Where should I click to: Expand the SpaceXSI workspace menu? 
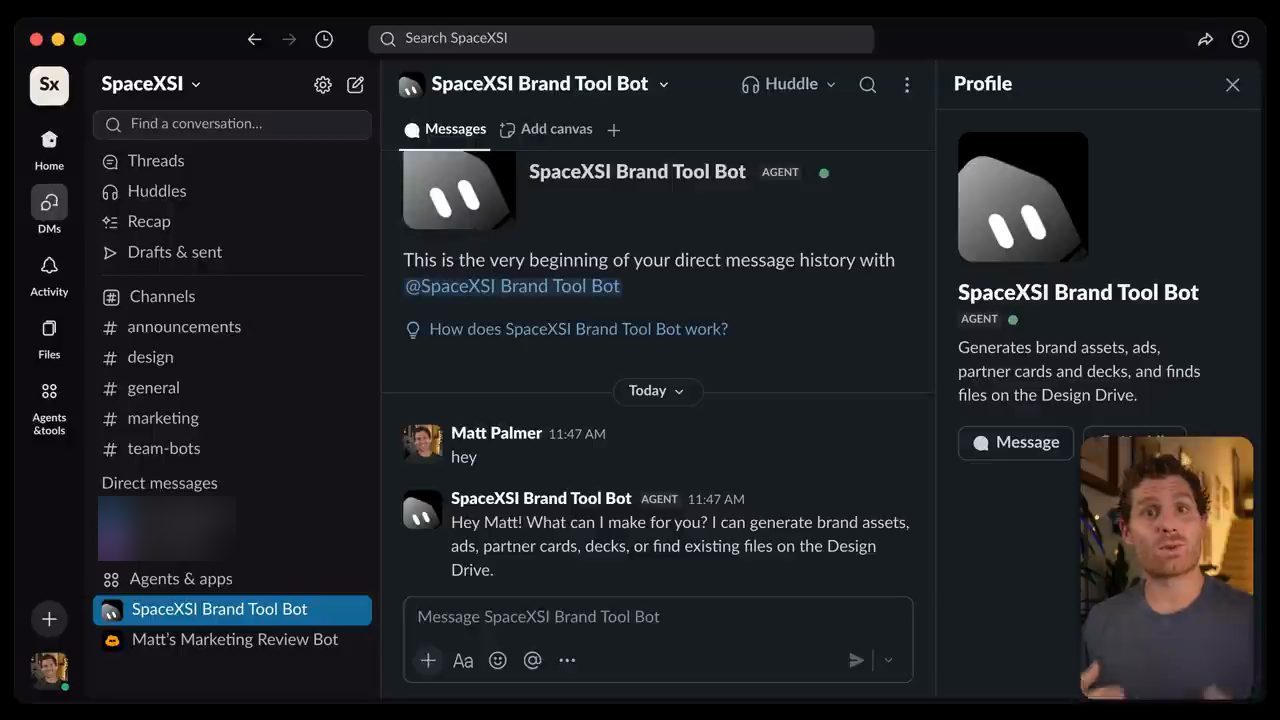click(x=151, y=84)
